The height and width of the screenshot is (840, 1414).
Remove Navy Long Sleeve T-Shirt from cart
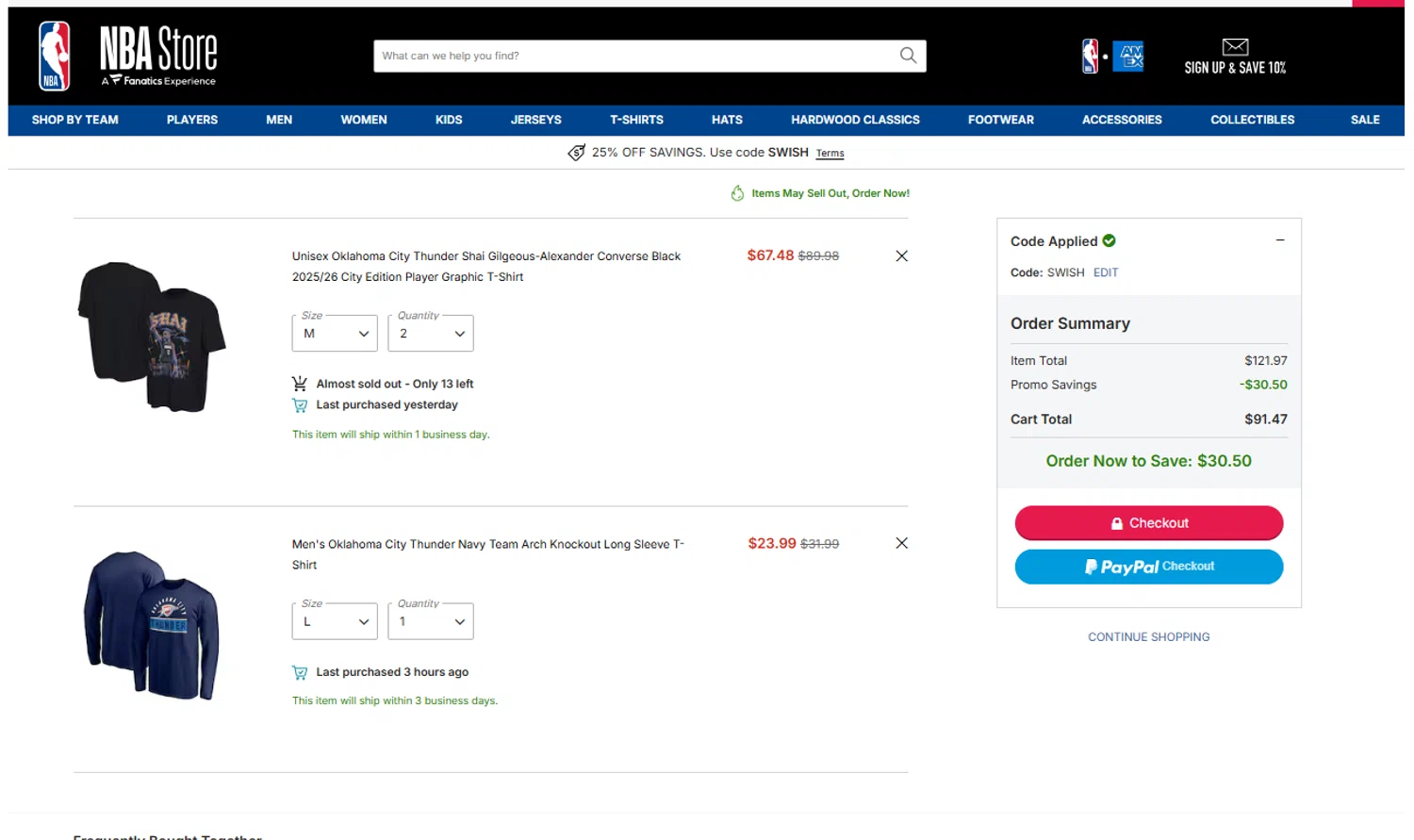click(901, 543)
